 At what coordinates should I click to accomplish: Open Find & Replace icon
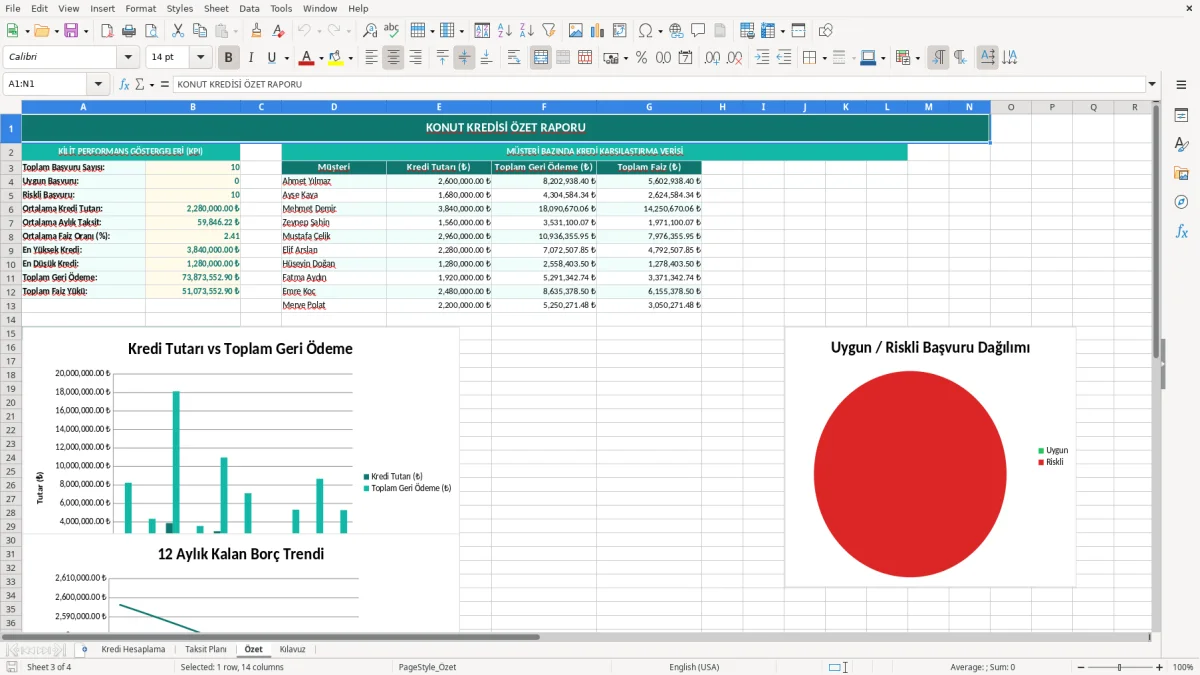point(370,31)
